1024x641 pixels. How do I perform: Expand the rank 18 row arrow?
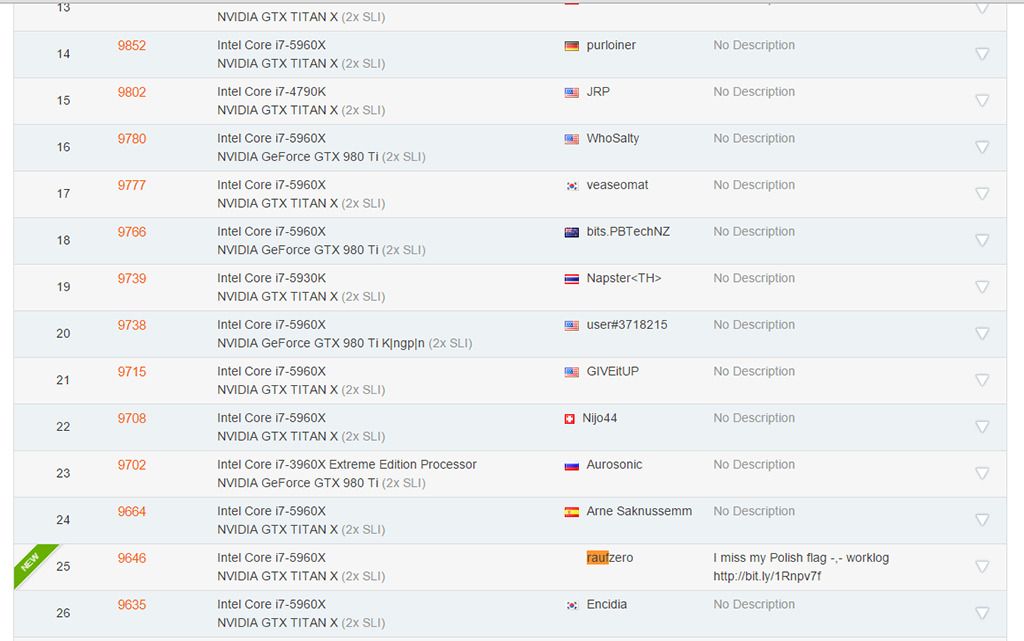tap(981, 240)
